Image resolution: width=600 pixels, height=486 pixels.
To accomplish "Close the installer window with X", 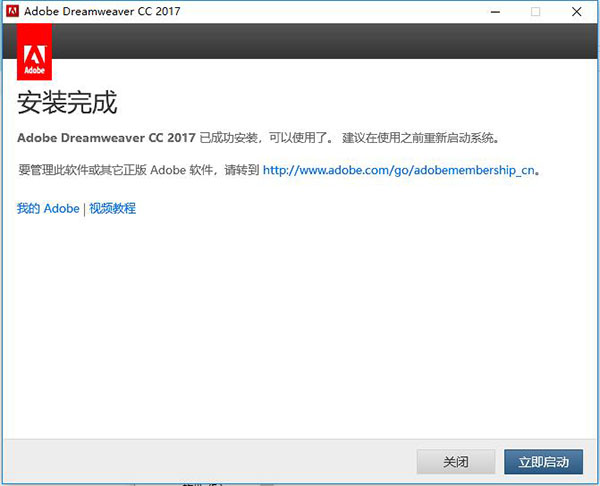I will click(577, 12).
